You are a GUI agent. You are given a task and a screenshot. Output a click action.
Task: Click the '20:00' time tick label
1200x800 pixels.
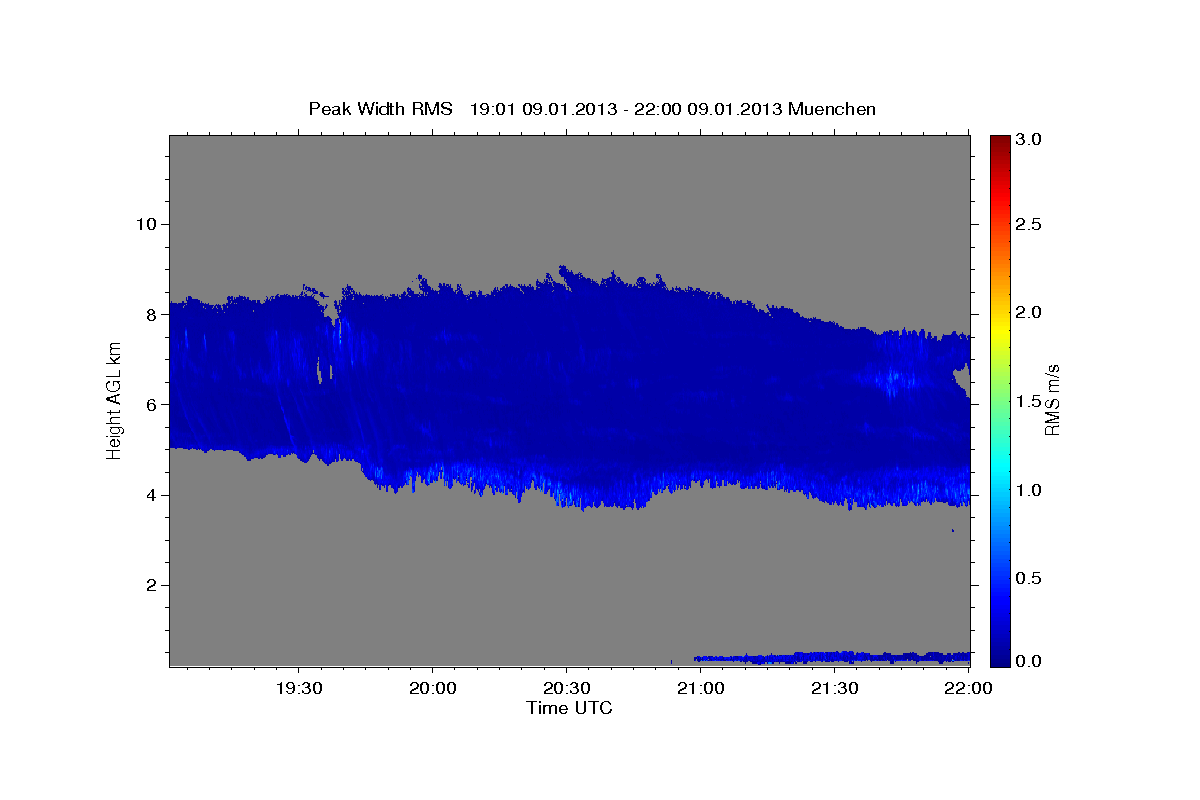click(432, 688)
